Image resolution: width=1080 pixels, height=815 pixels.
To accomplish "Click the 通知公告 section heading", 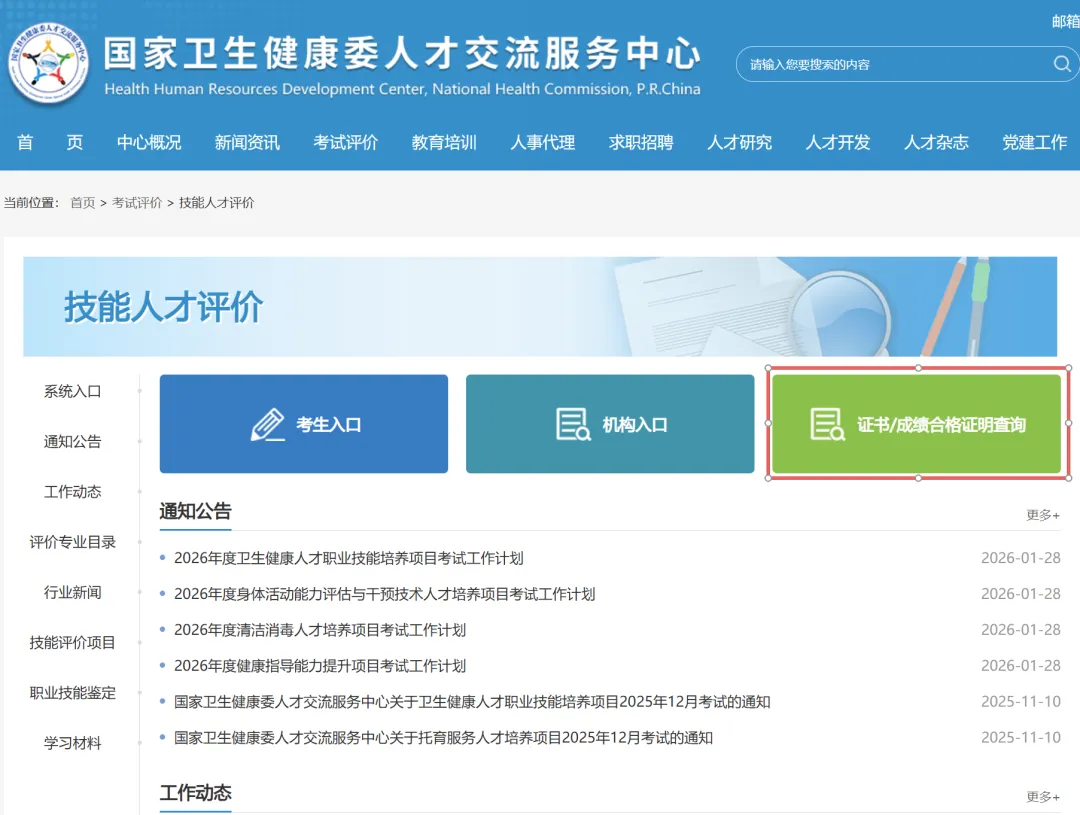I will click(196, 511).
